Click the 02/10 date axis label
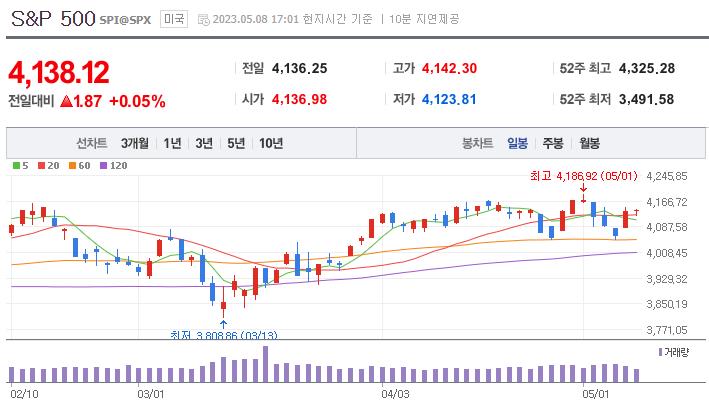The image size is (709, 410). 24,394
